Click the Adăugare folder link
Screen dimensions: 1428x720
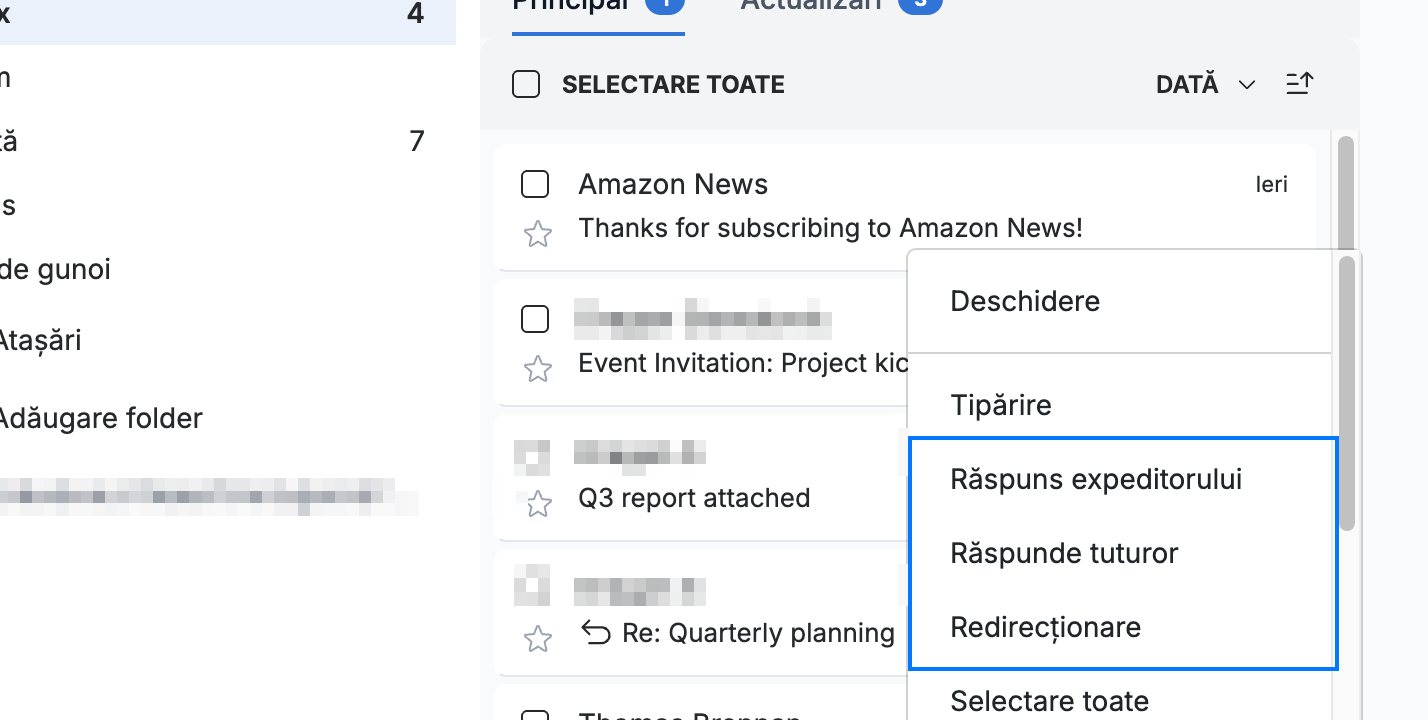[x=99, y=418]
